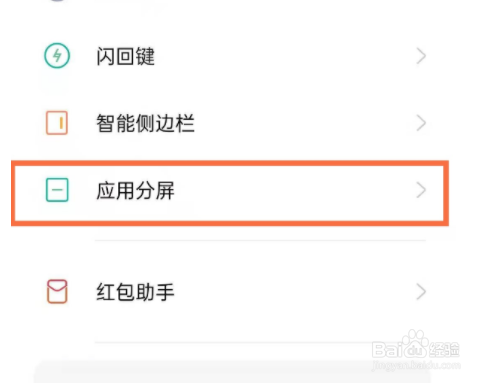This screenshot has height=383, width=489.
Task: Expand 闪回键 using its right chevron
Action: [421, 56]
